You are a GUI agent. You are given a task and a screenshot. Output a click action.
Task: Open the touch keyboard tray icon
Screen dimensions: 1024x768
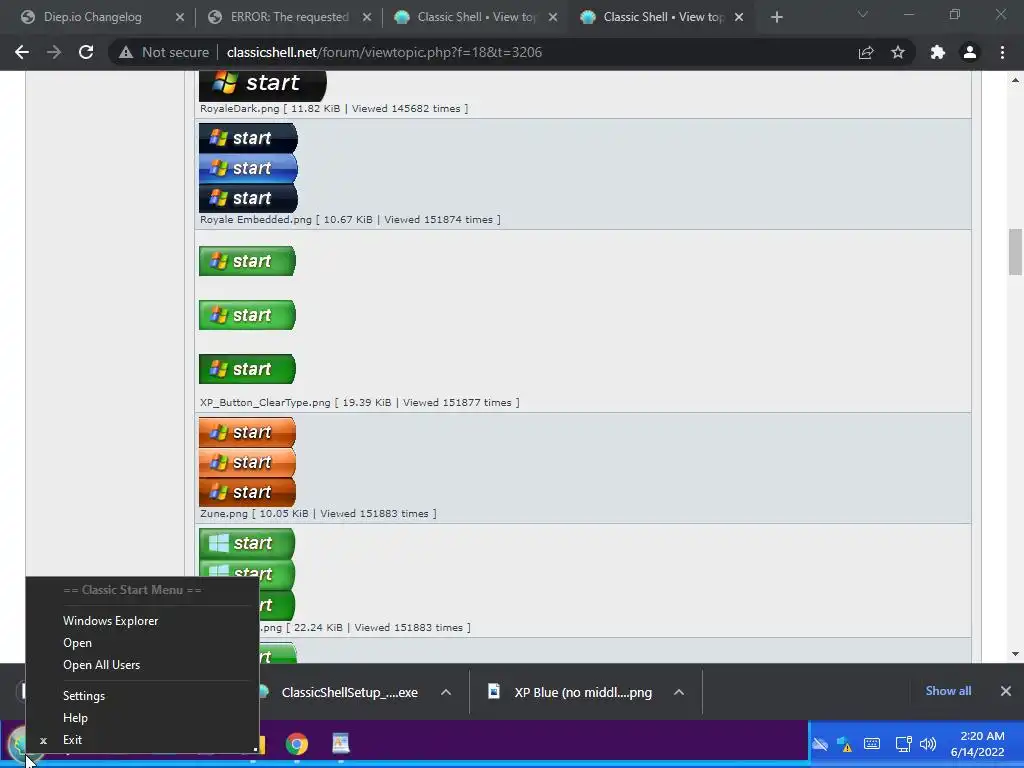point(872,744)
